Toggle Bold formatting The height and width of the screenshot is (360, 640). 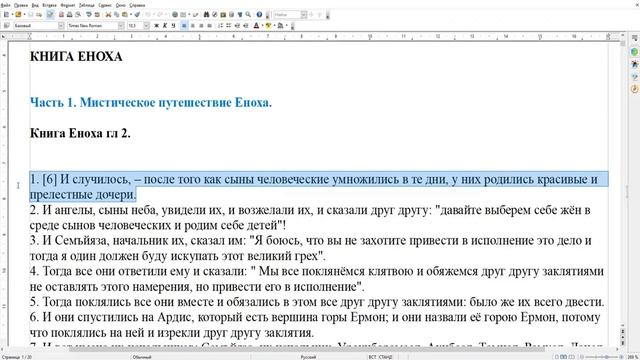point(156,26)
